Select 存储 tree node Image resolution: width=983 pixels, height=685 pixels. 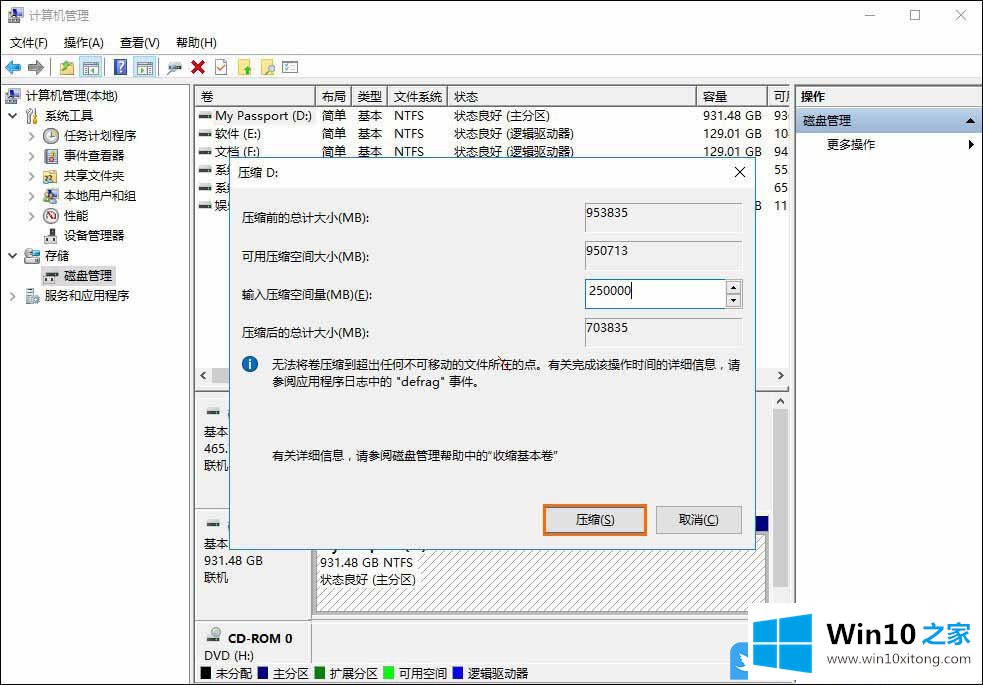[56, 256]
